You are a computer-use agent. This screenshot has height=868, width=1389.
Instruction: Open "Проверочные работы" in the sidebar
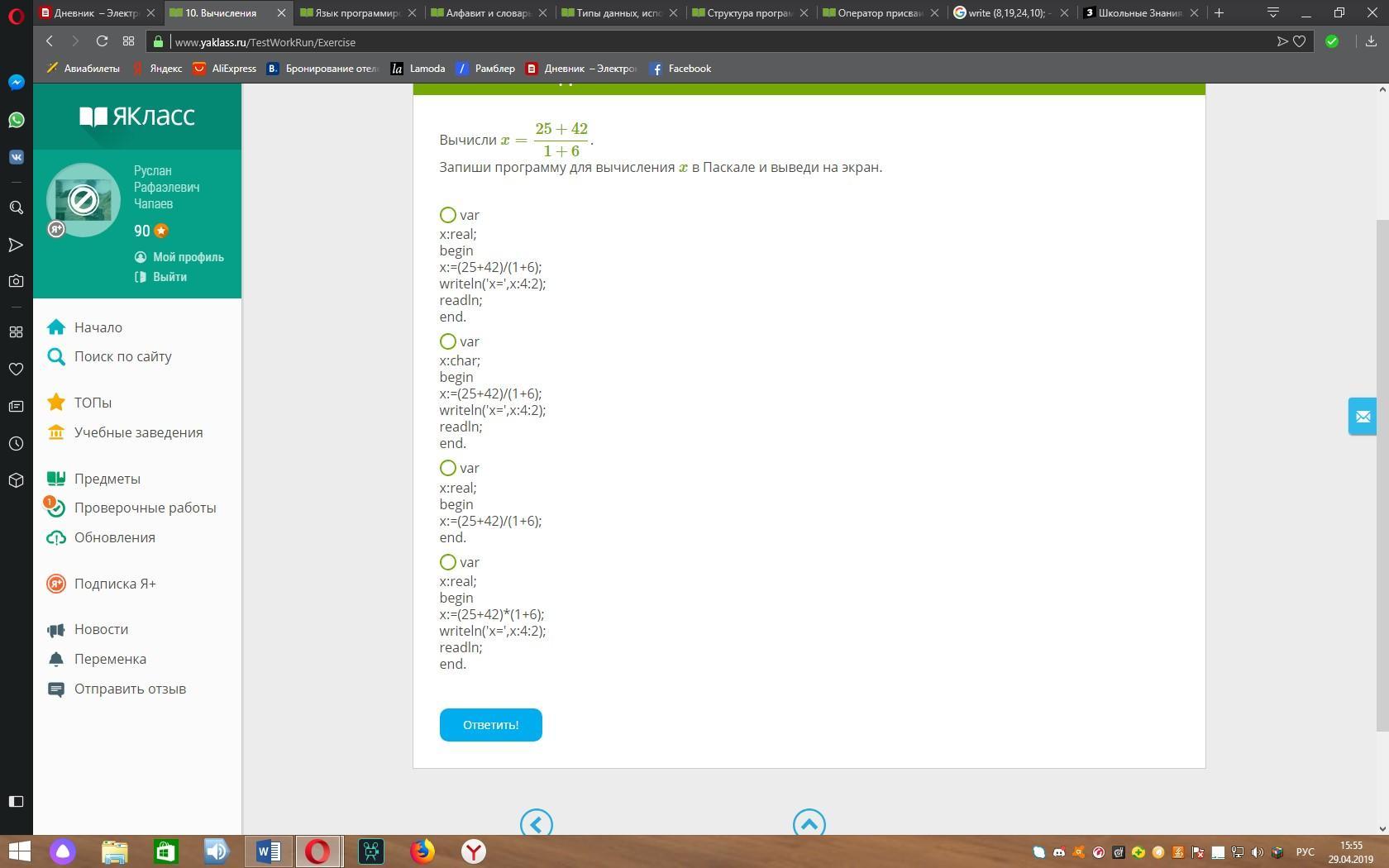coord(145,508)
